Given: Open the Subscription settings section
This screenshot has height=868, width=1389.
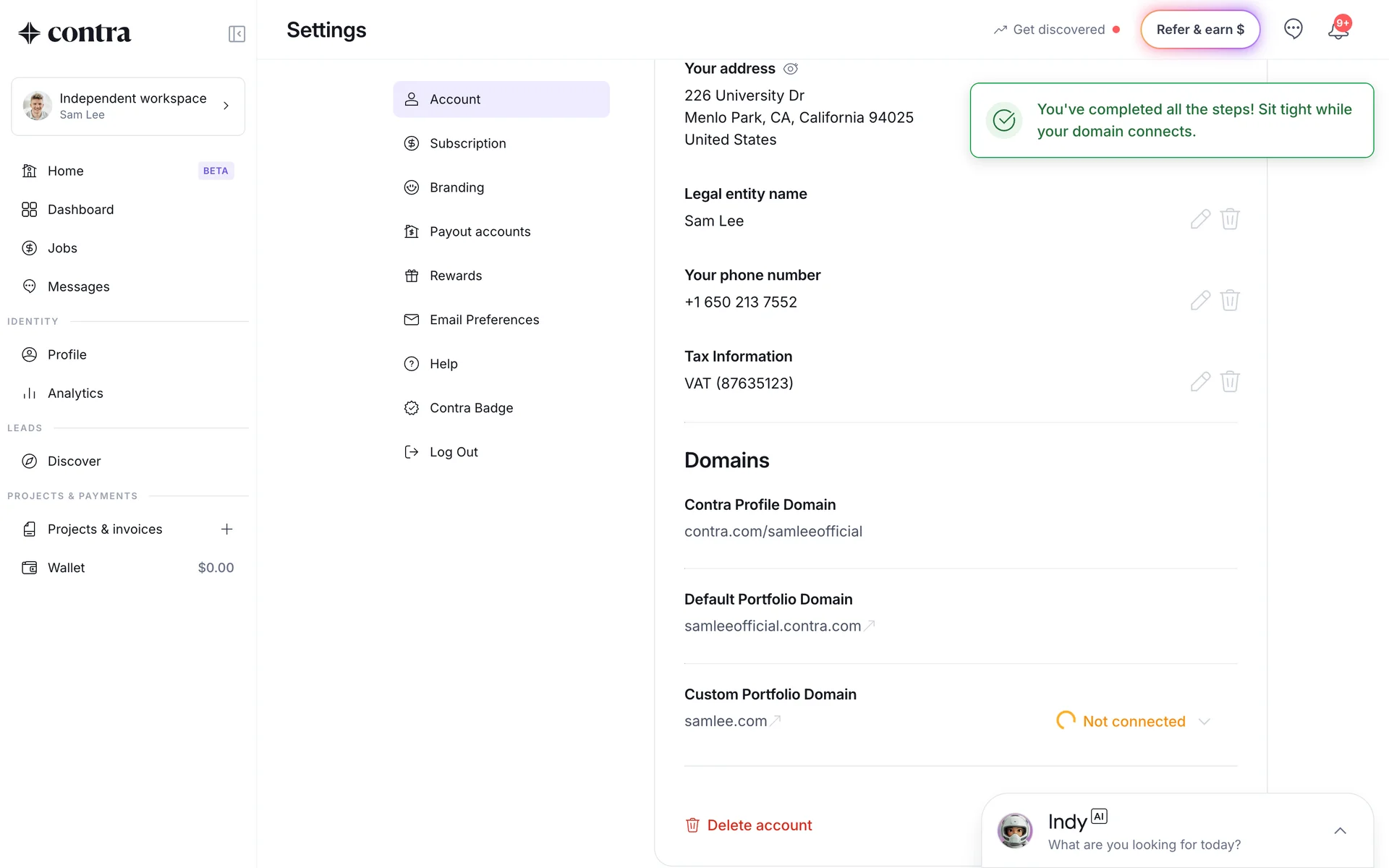Looking at the screenshot, I should 467,143.
